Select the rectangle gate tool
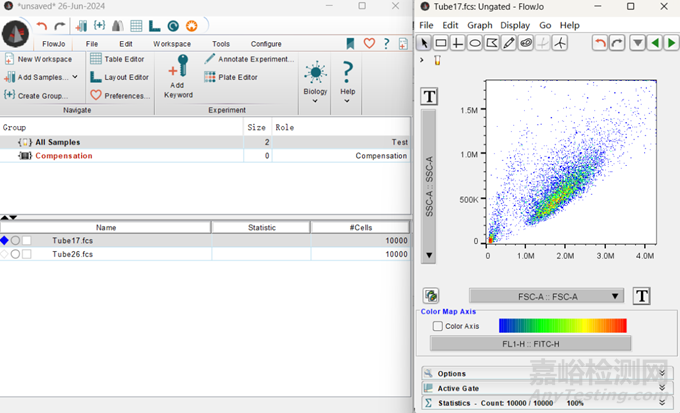Viewport: 680px width, 413px height. pos(441,43)
